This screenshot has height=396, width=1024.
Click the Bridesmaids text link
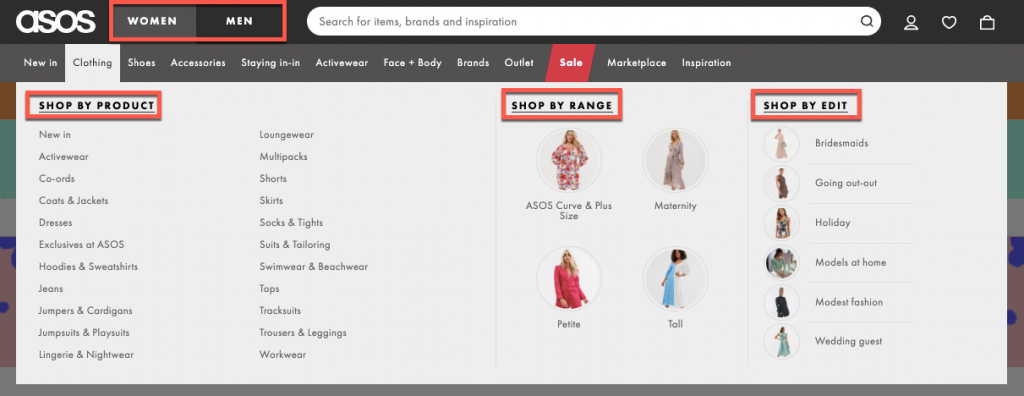point(842,143)
